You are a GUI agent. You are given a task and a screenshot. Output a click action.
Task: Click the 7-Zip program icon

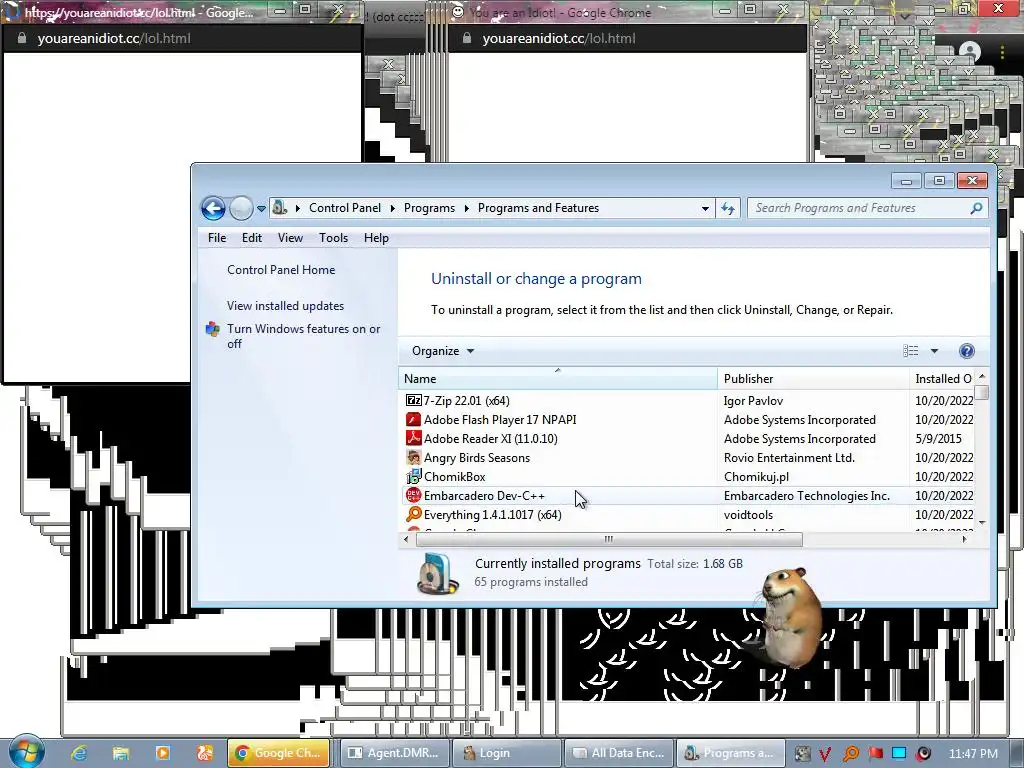point(413,400)
